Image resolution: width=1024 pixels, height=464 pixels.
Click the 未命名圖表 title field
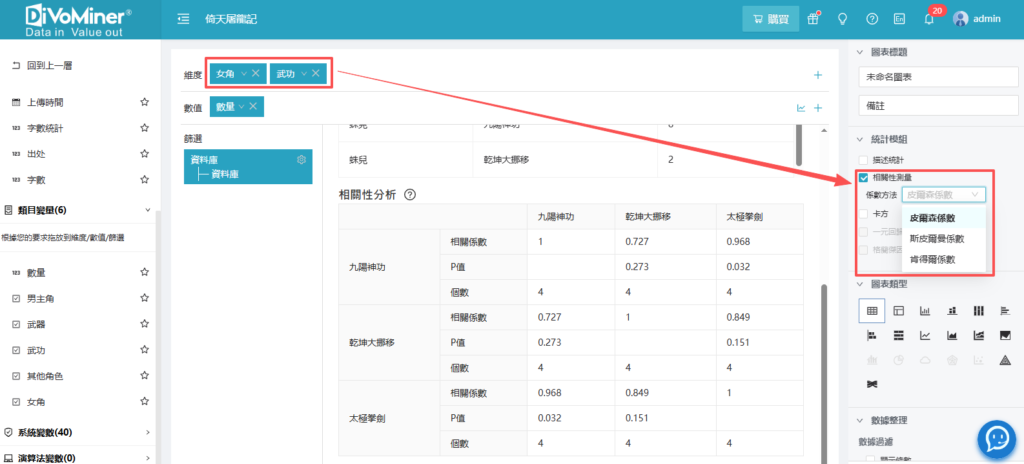coord(936,76)
